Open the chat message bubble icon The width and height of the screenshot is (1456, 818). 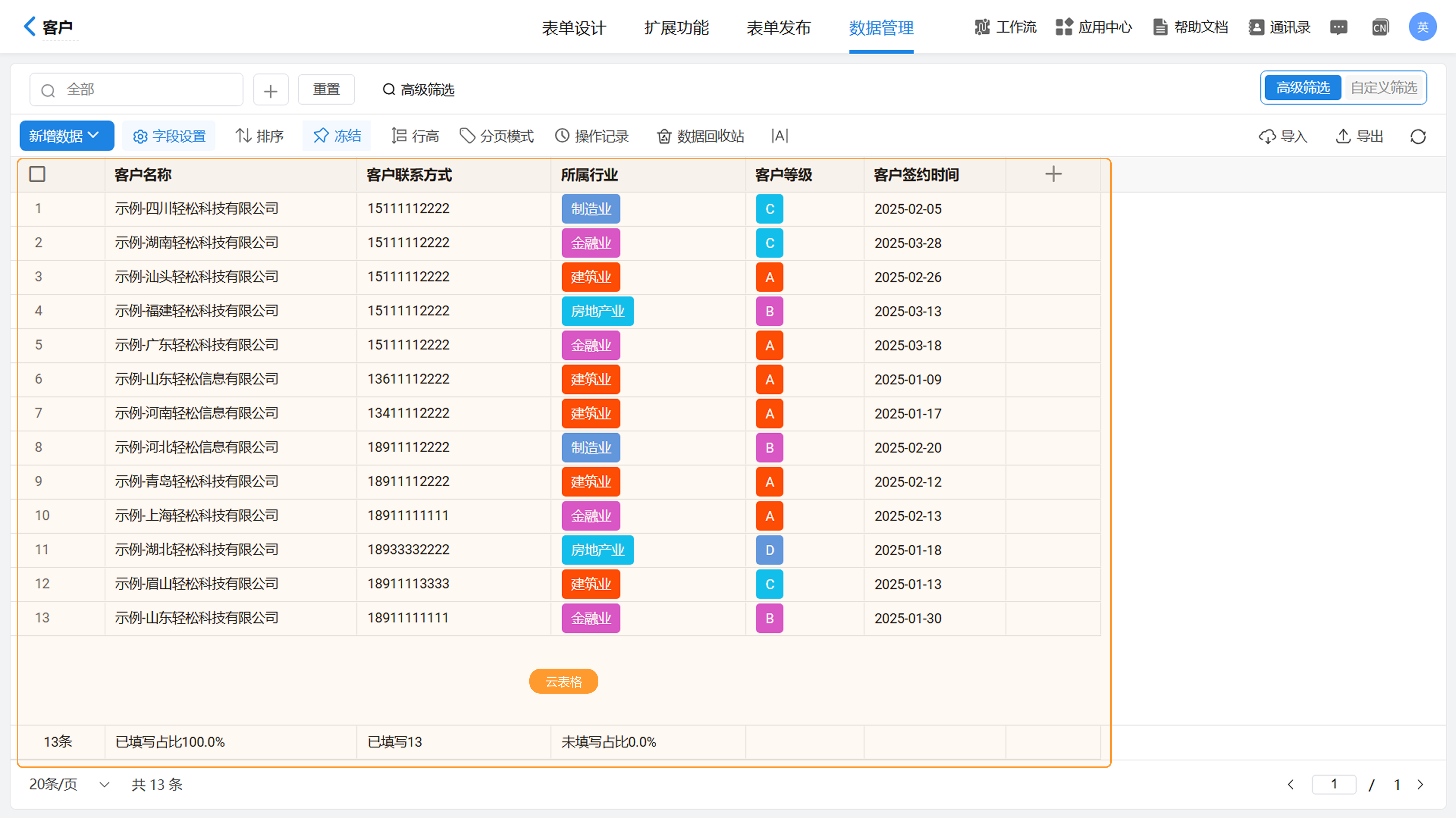[x=1338, y=27]
